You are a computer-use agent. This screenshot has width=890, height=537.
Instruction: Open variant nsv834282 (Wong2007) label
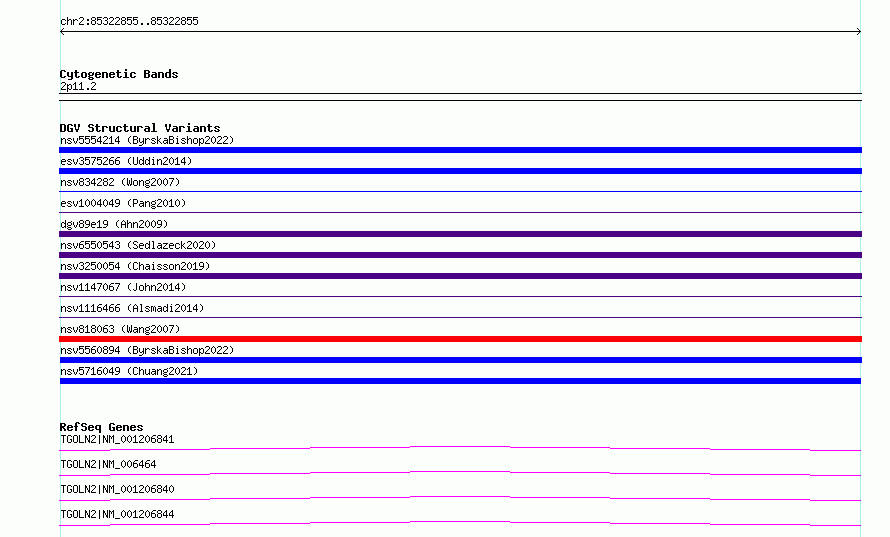[120, 182]
